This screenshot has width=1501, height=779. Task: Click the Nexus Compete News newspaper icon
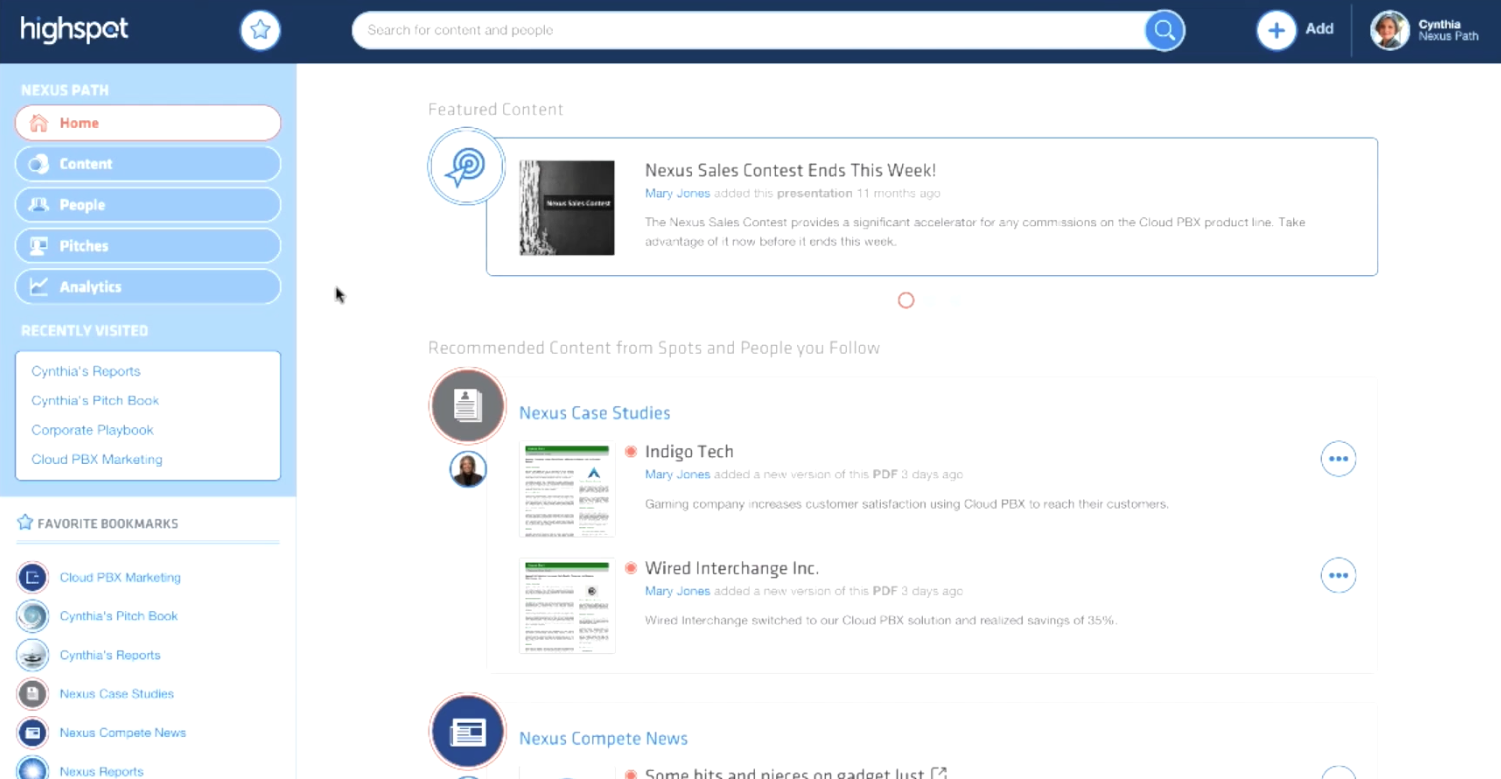point(467,731)
